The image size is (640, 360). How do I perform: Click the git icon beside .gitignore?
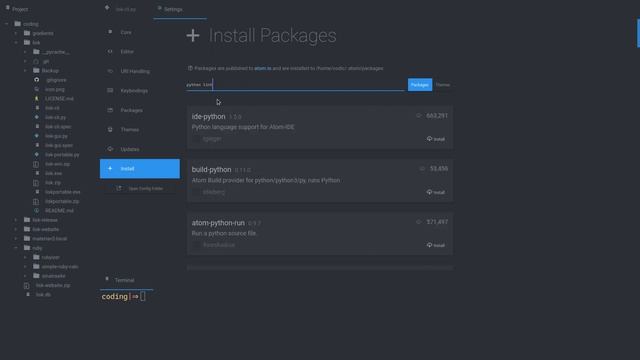(x=37, y=80)
